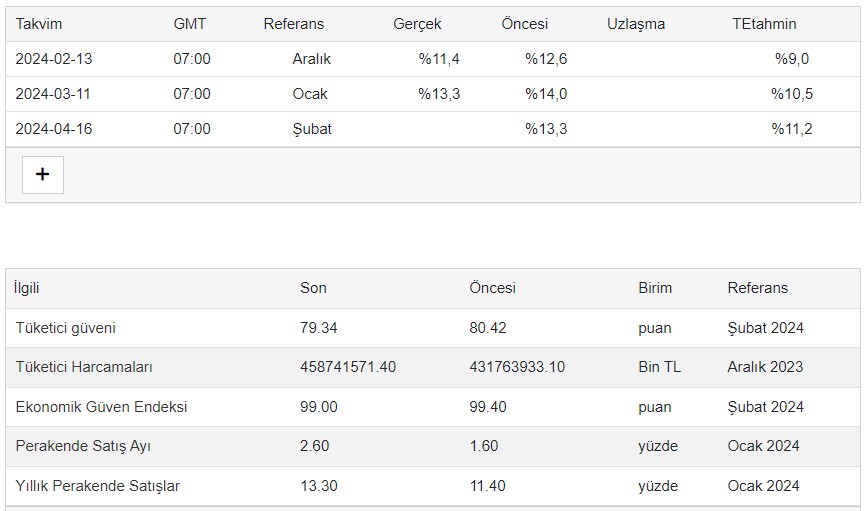
Task: Click the Referans header in the related table
Action: pos(757,288)
